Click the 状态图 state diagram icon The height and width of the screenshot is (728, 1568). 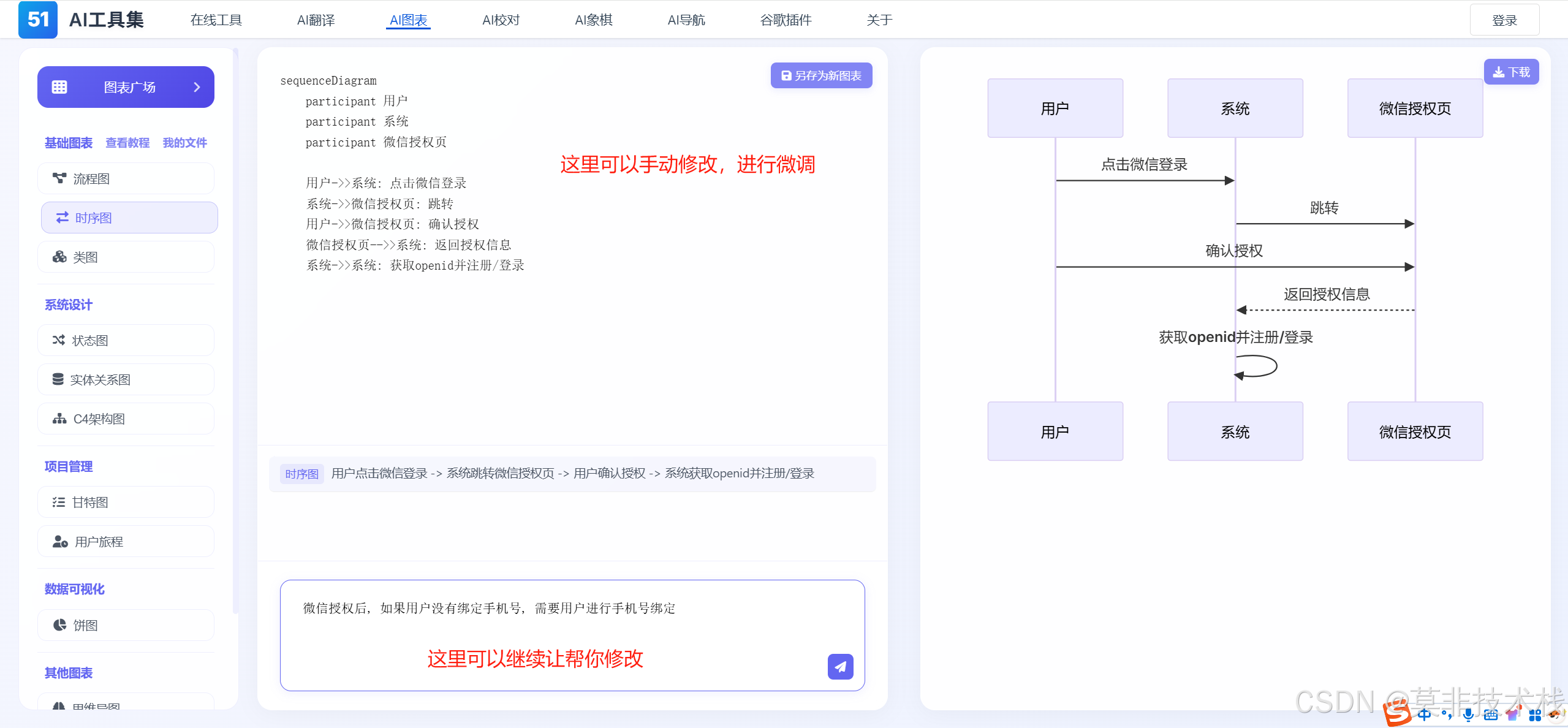click(x=59, y=340)
